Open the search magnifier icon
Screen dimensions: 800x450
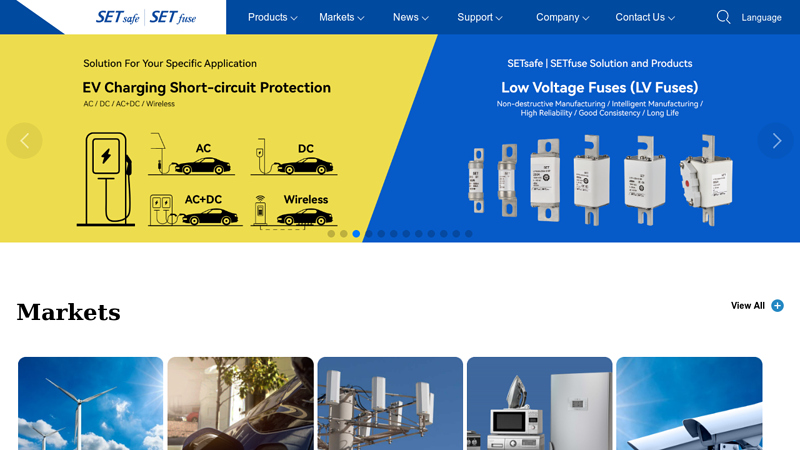[x=723, y=17]
